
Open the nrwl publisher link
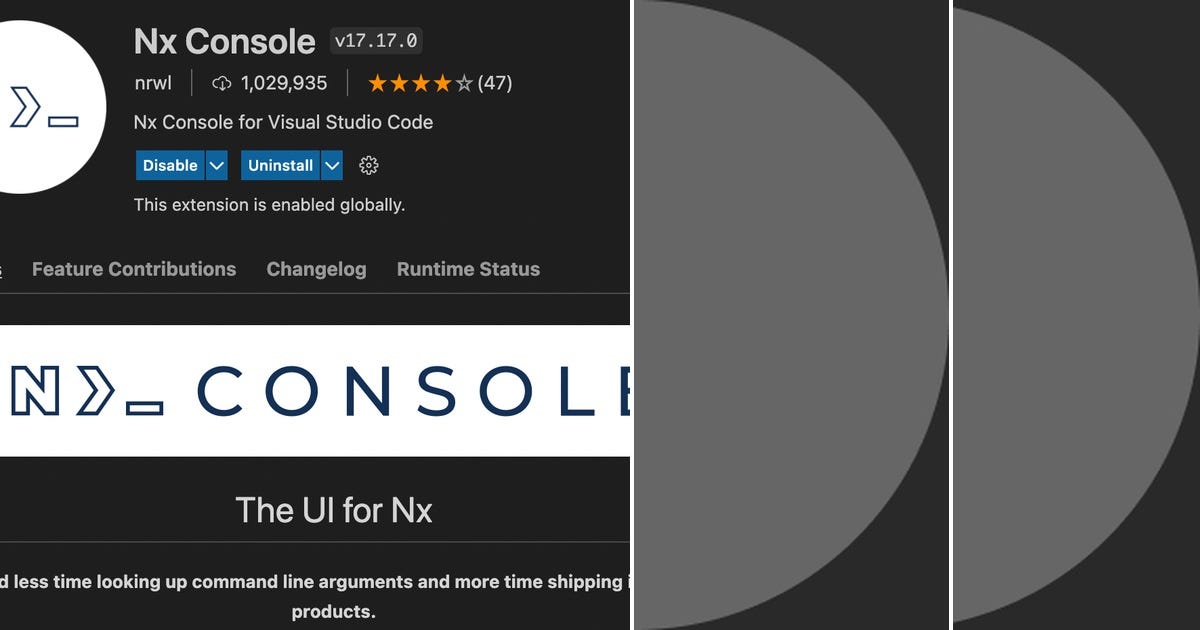coord(152,83)
